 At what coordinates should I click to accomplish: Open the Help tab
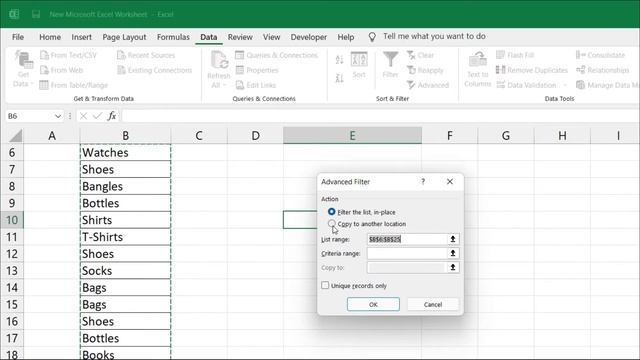click(346, 37)
